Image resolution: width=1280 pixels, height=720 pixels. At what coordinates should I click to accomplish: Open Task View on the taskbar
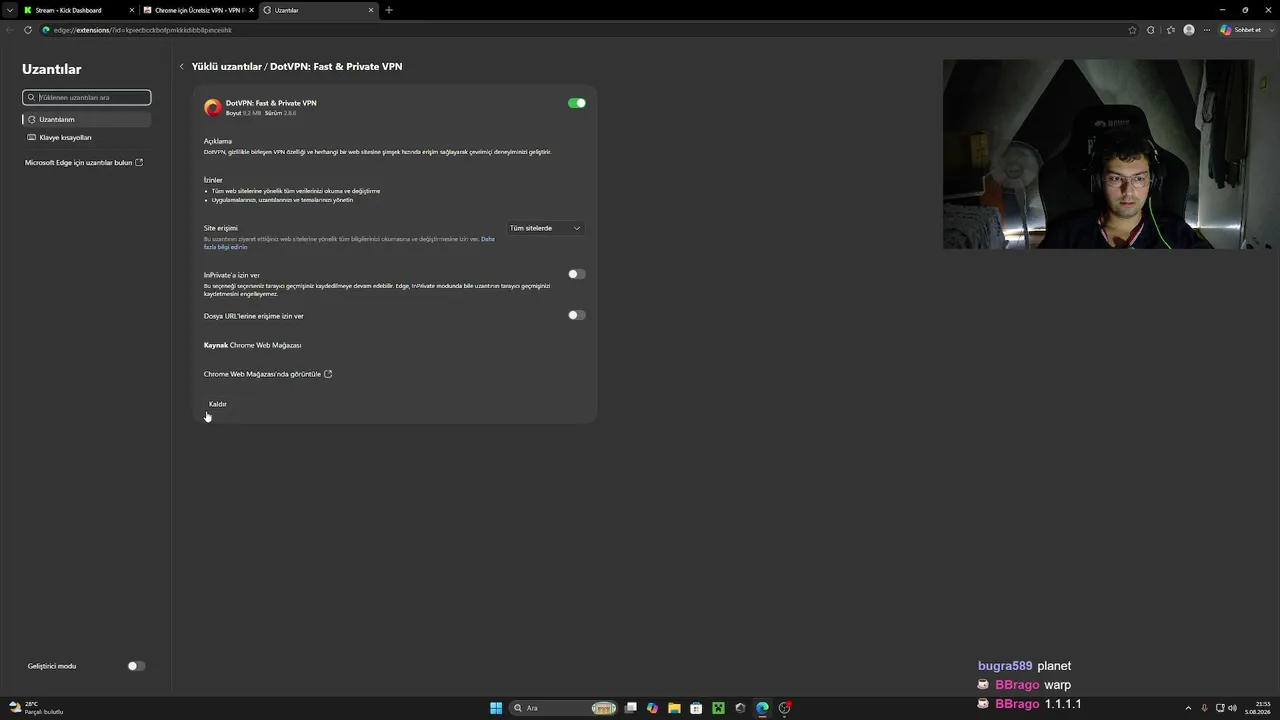click(630, 708)
